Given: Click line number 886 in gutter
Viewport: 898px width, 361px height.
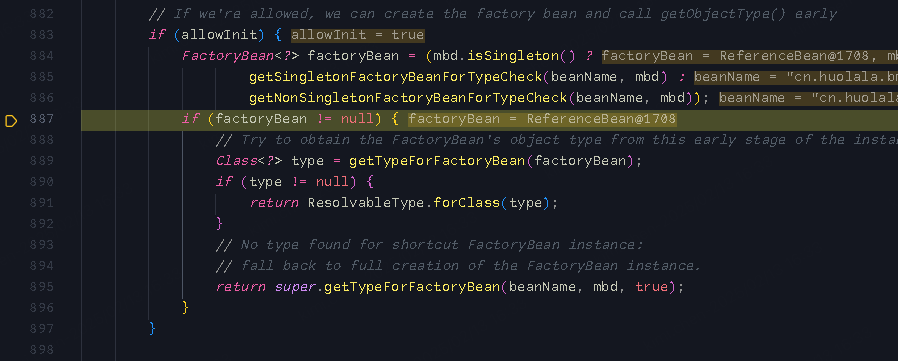Looking at the screenshot, I should pos(41,98).
